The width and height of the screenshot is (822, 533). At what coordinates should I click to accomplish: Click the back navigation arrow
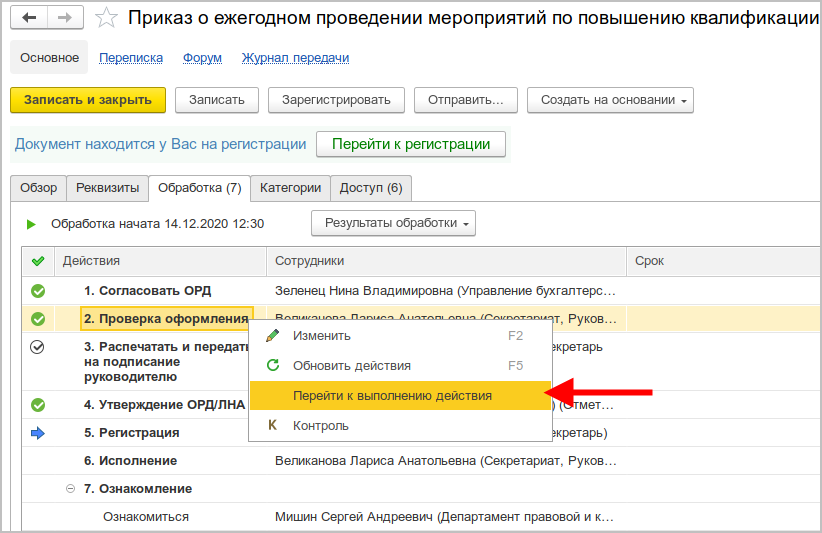(x=29, y=18)
